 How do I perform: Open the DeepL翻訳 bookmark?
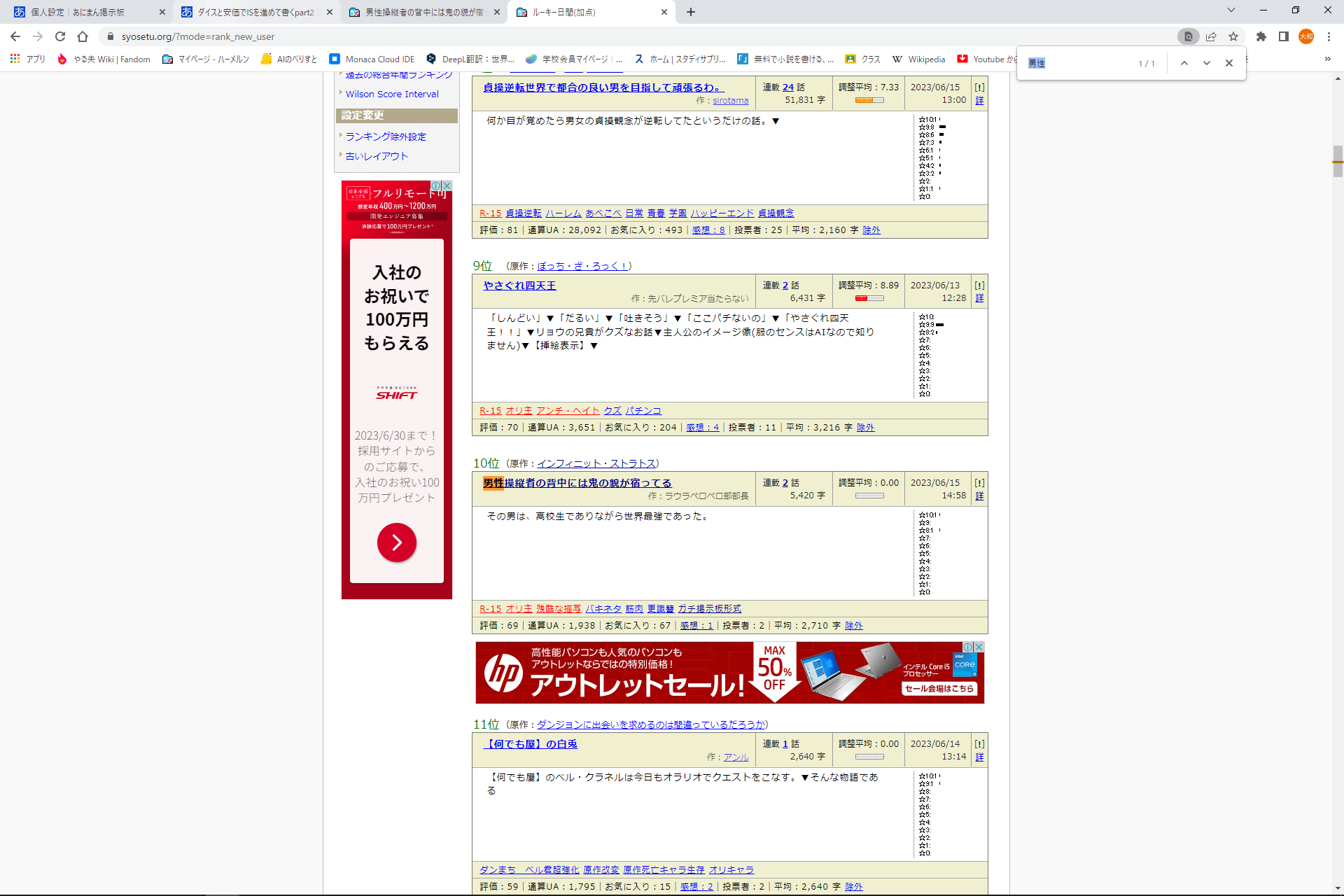click(x=470, y=59)
